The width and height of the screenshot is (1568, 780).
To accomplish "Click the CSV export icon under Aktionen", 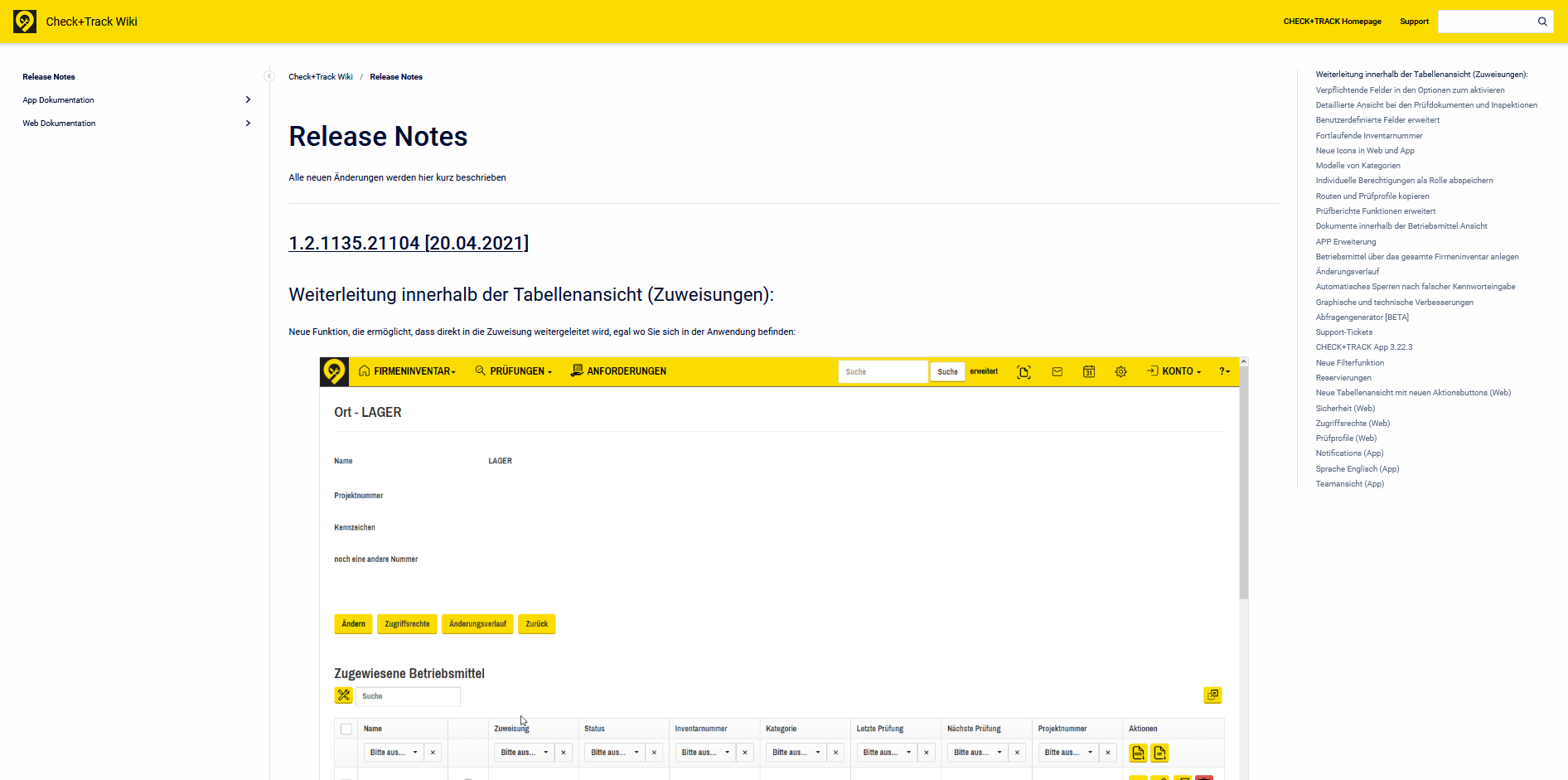I will click(1159, 753).
